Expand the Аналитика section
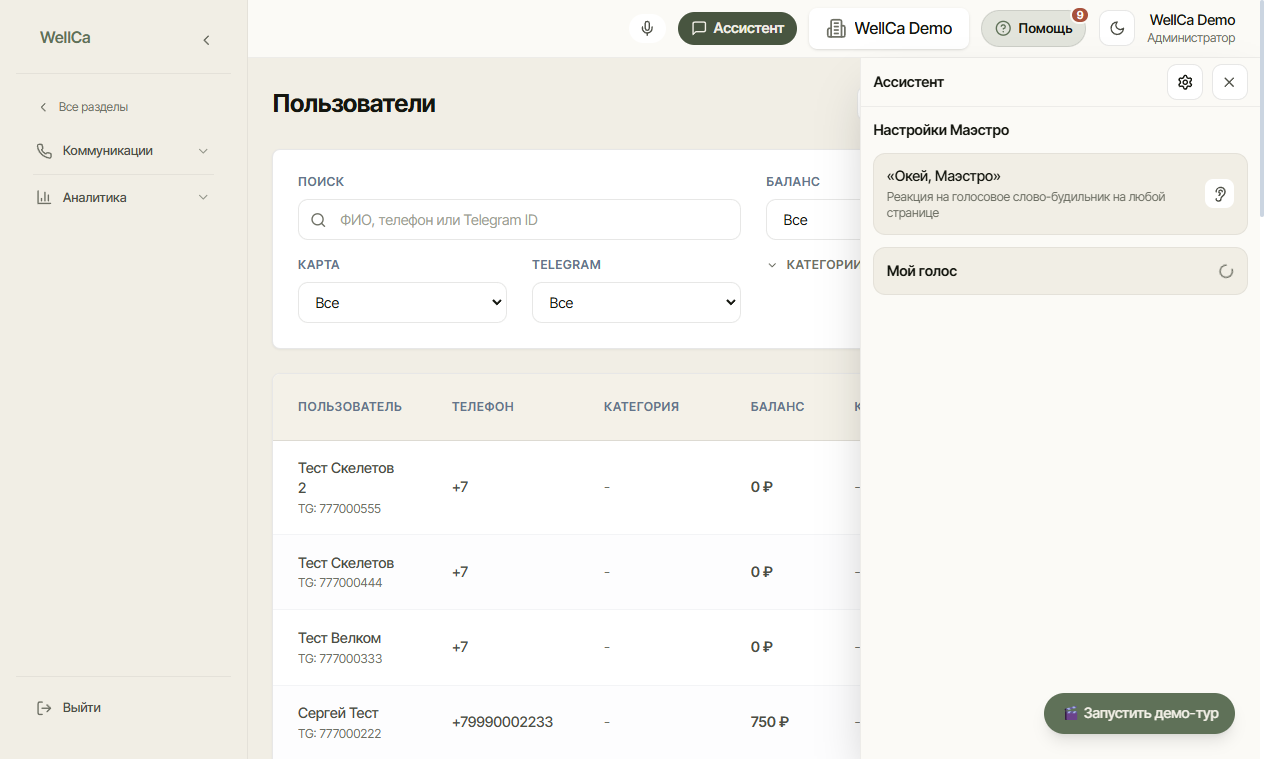Image resolution: width=1264 pixels, height=759 pixels. 123,198
